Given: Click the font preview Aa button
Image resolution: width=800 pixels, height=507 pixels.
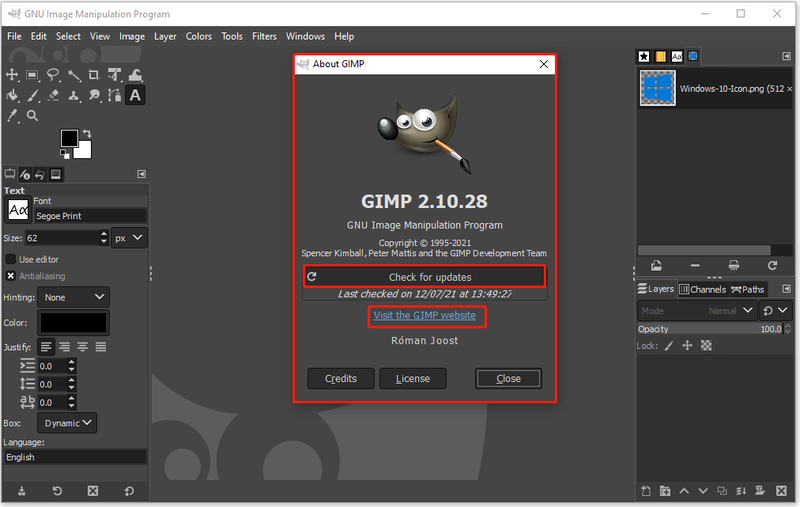Looking at the screenshot, I should pos(18,210).
